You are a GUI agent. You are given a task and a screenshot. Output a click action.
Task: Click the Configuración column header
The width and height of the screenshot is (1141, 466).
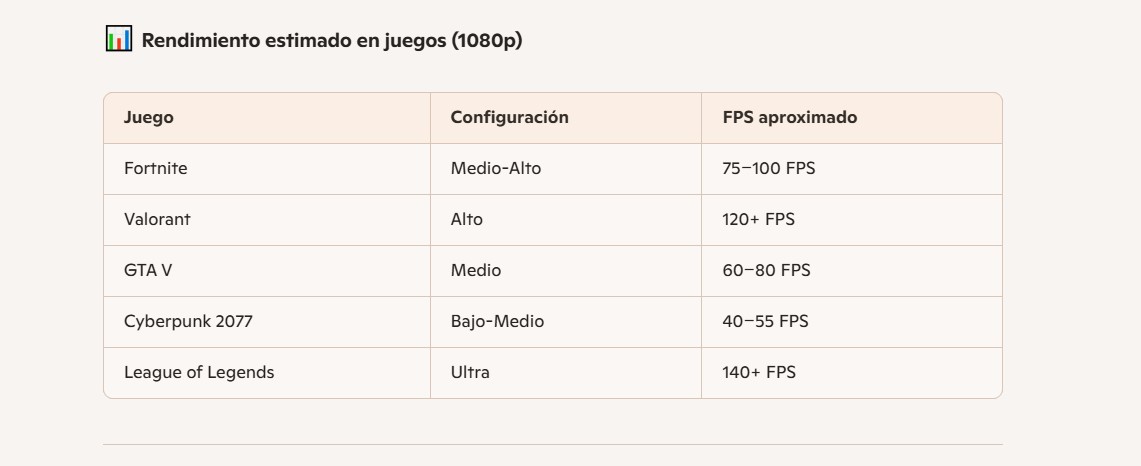click(x=509, y=117)
